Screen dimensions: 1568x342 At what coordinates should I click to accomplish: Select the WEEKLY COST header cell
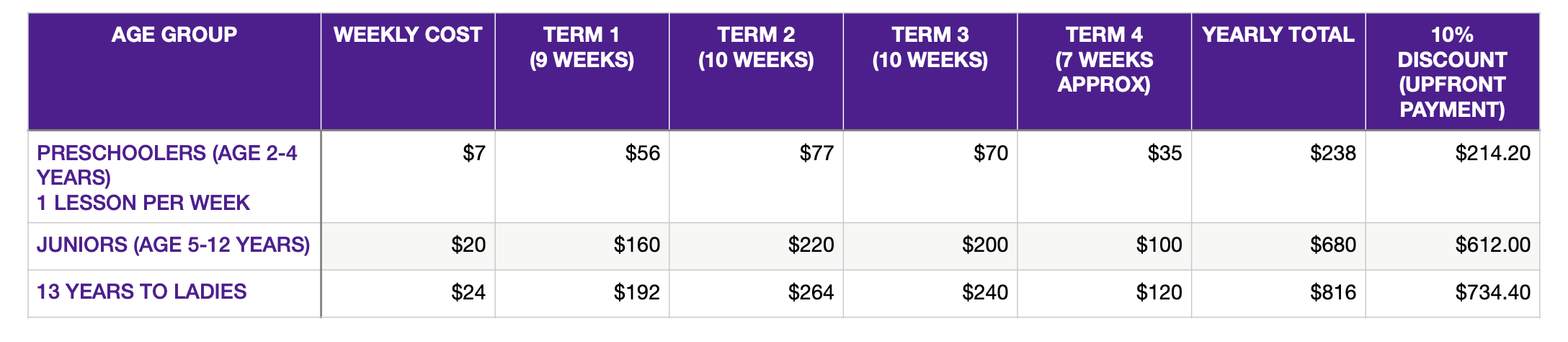point(408,71)
